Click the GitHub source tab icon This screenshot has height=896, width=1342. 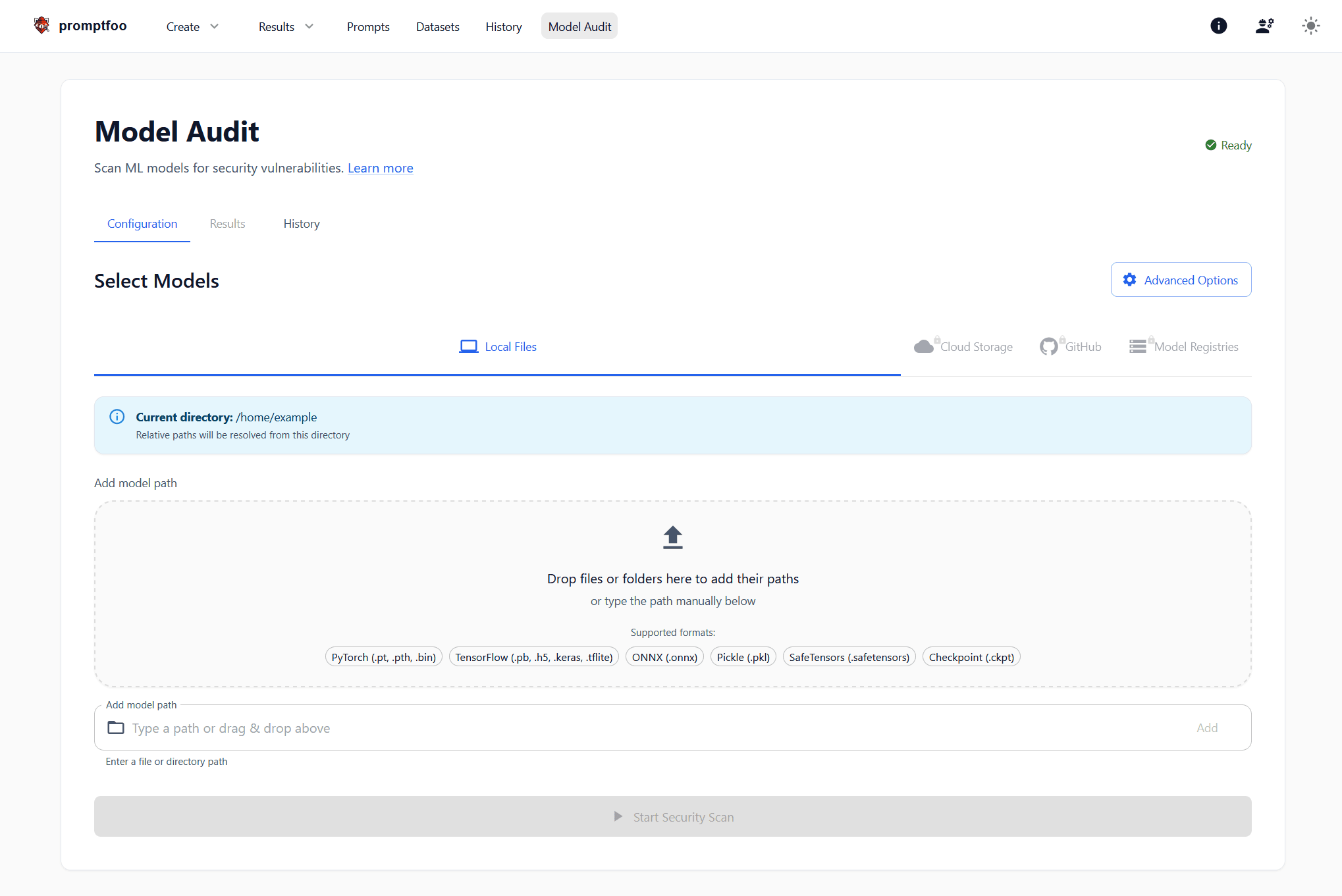click(x=1049, y=346)
